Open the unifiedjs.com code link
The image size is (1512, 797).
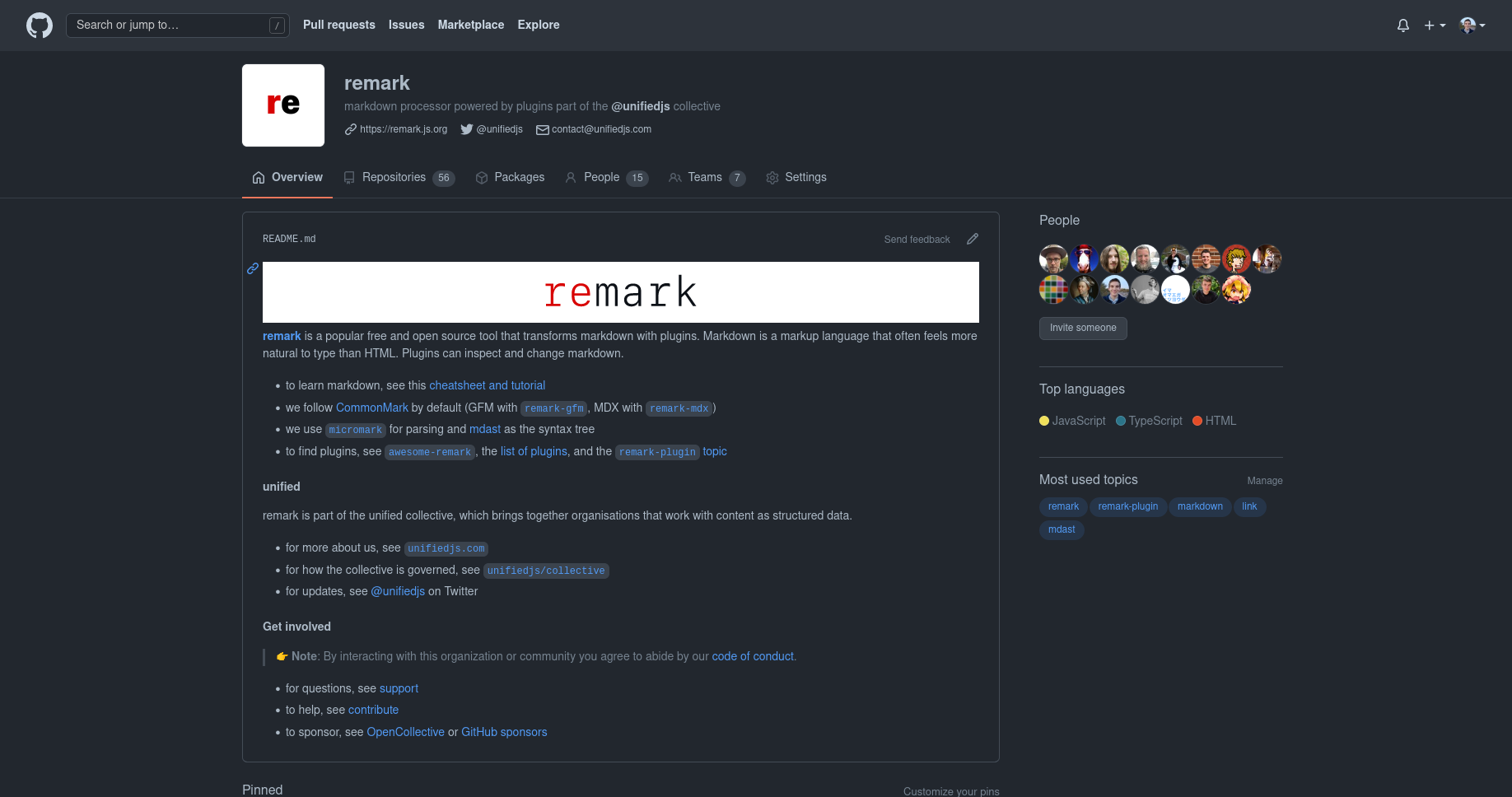click(446, 548)
